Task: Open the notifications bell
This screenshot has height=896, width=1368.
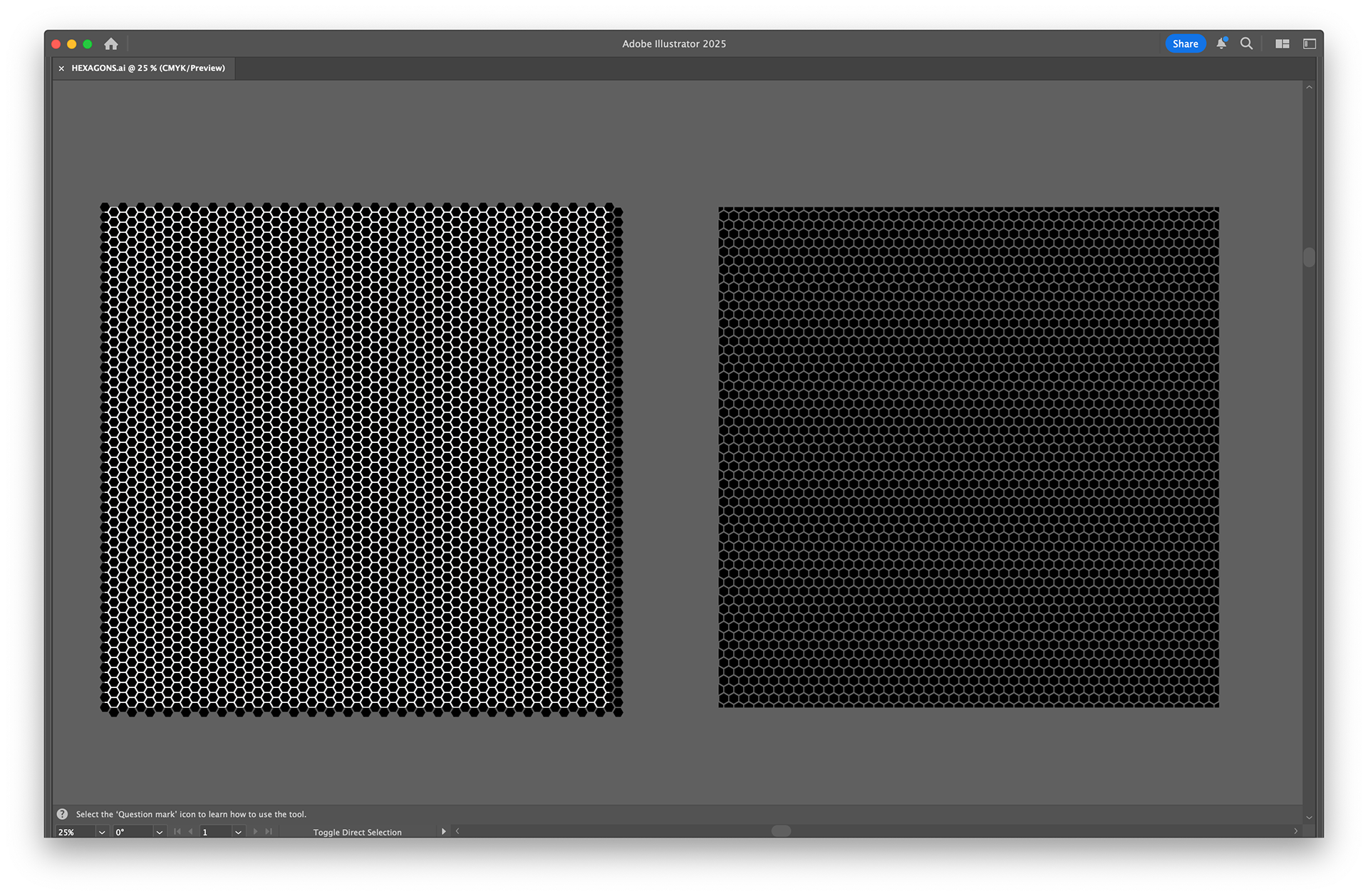Action: (1221, 43)
